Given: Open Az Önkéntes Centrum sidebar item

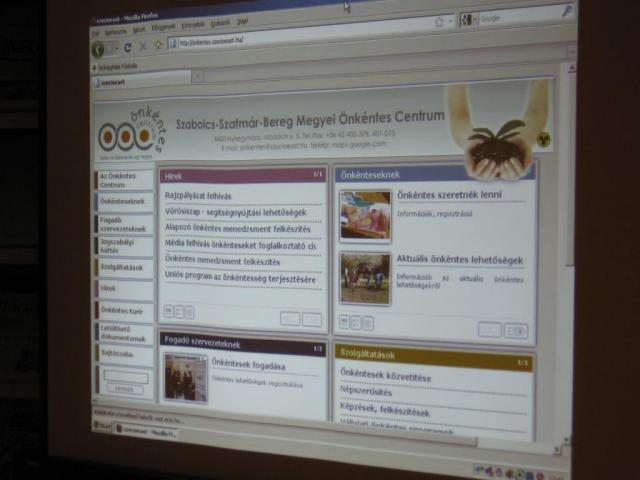Looking at the screenshot, I should [124, 180].
